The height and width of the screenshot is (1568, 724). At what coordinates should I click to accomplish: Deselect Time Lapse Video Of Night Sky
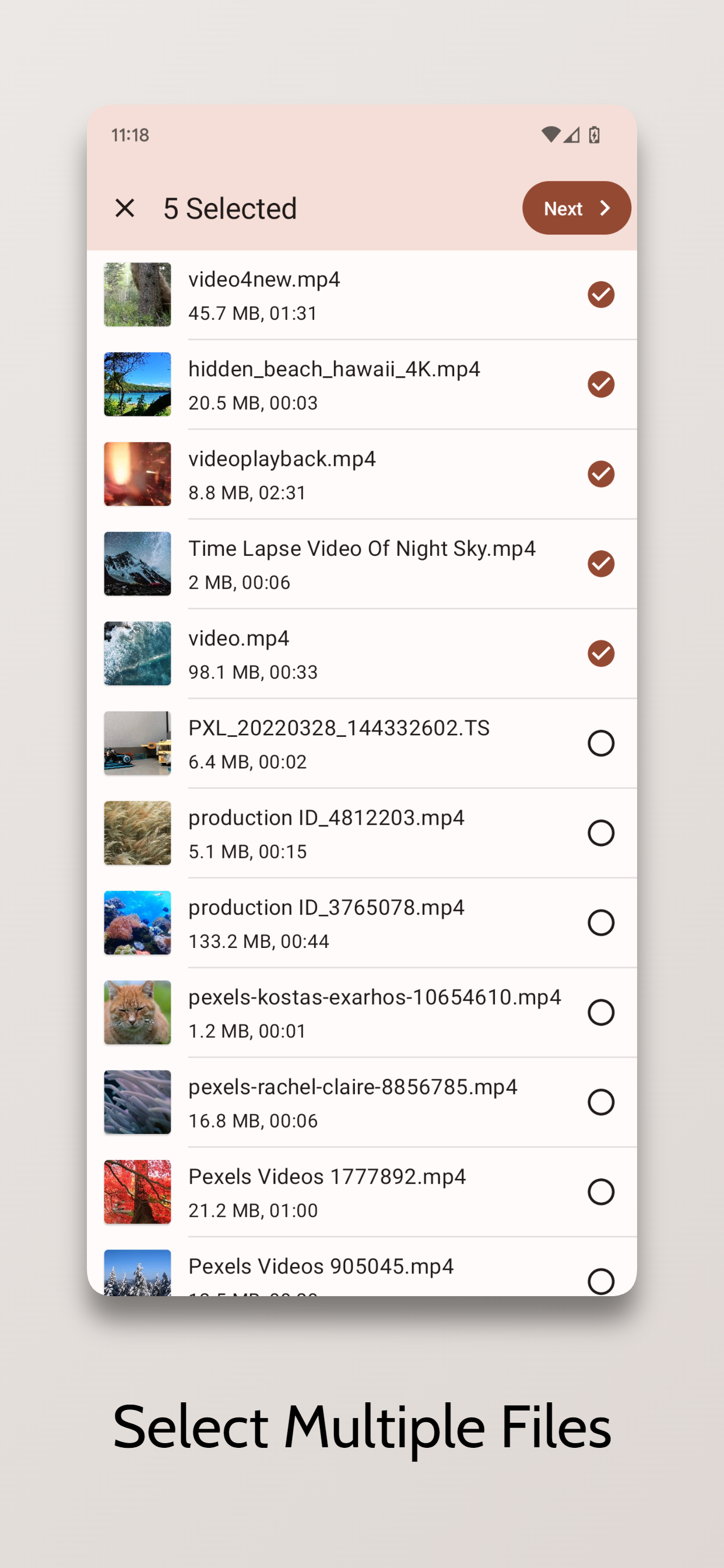click(x=600, y=563)
